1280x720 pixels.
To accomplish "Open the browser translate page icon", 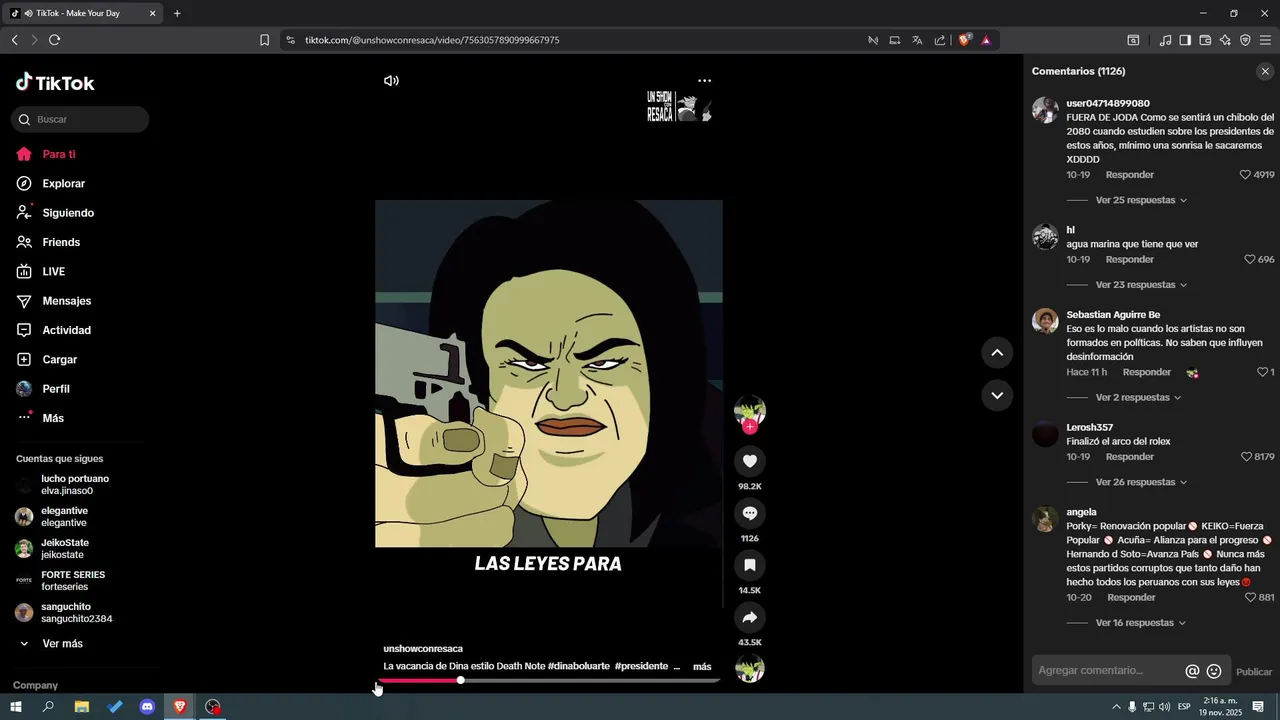I will pyautogui.click(x=917, y=40).
